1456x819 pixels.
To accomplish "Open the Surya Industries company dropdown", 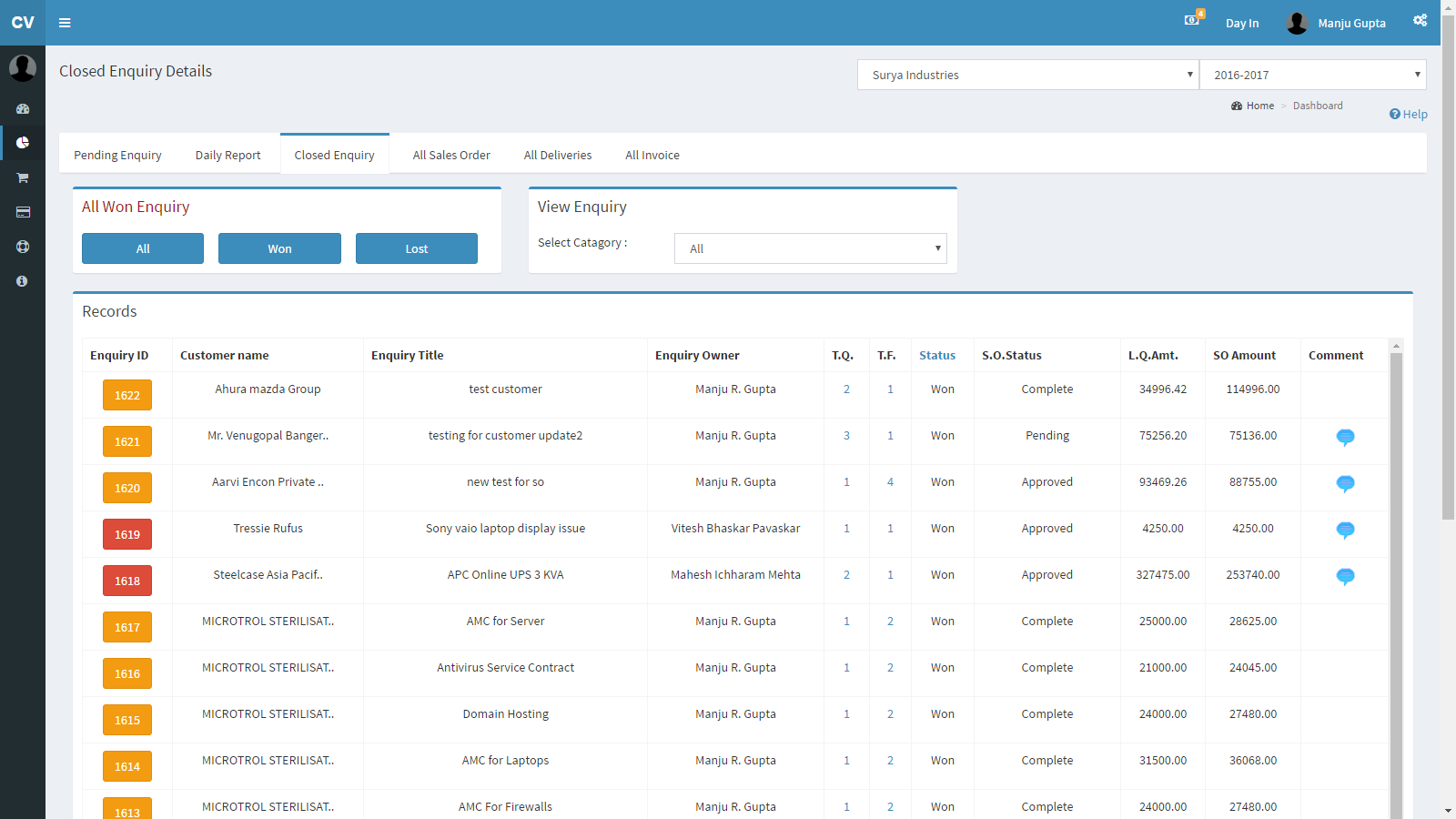I will 1028,75.
